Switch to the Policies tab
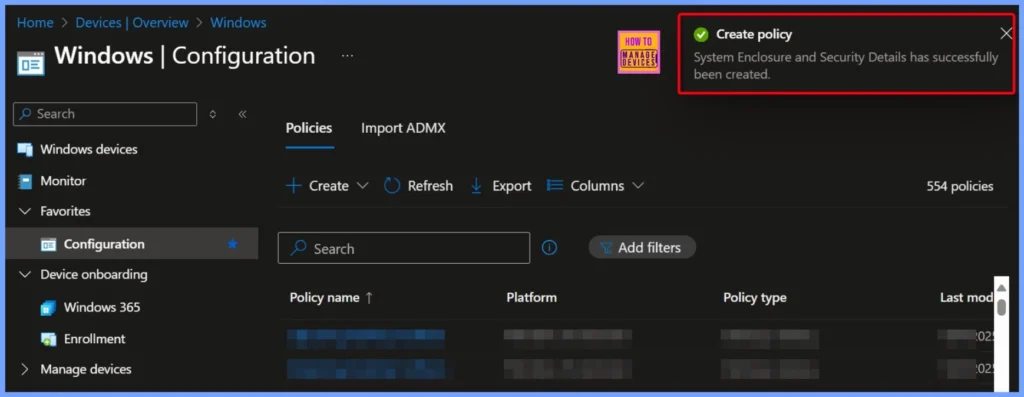Viewport: 1024px width, 397px height. (309, 129)
